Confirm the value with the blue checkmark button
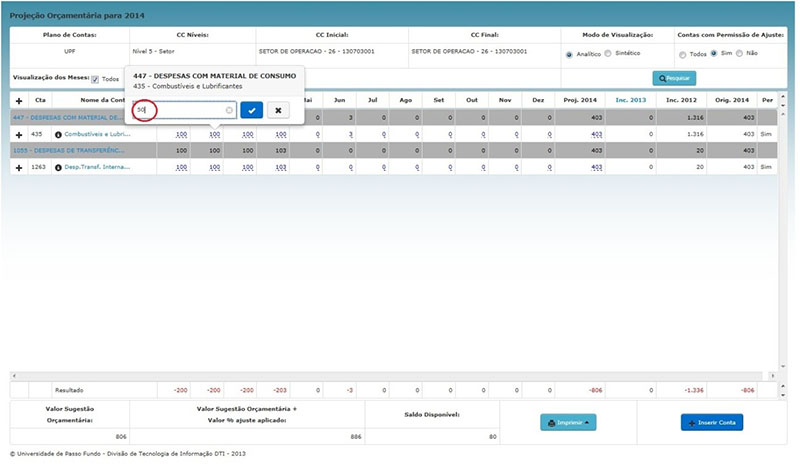Screen dimensions: 800x467 pyautogui.click(x=252, y=110)
